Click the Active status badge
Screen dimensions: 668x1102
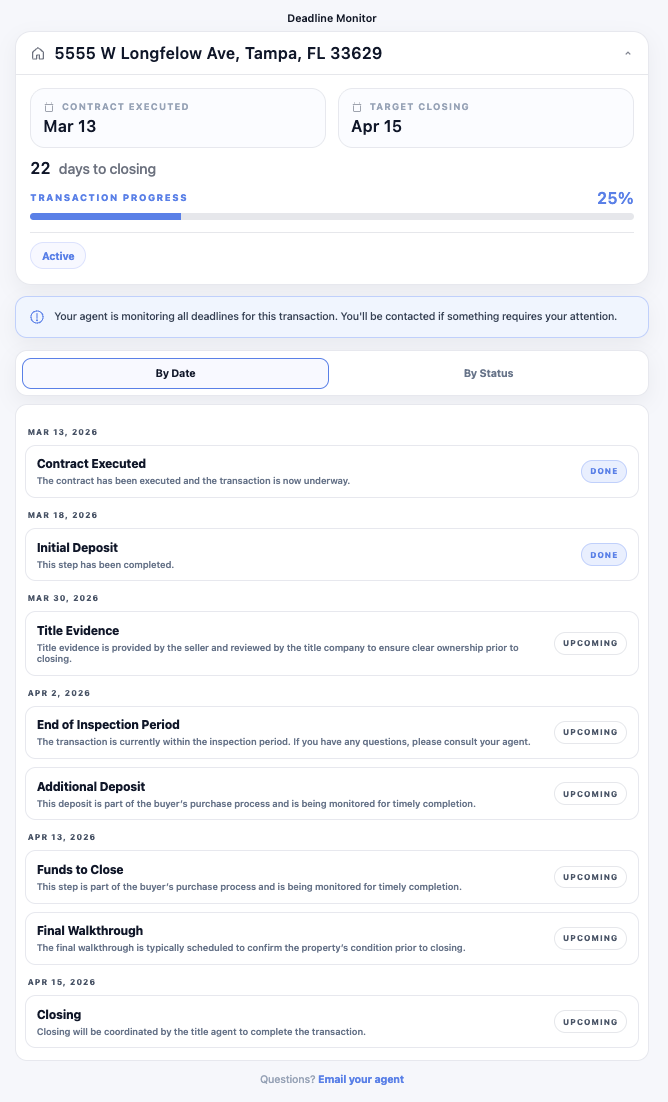(x=57, y=255)
